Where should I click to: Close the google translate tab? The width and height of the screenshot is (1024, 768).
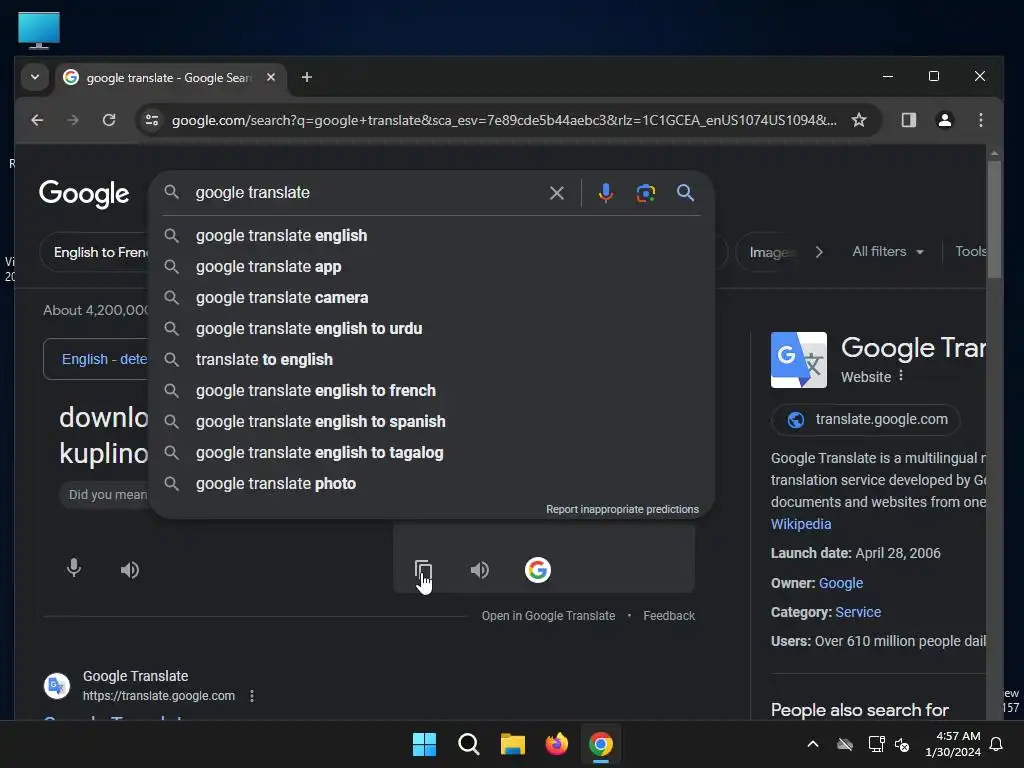(270, 77)
